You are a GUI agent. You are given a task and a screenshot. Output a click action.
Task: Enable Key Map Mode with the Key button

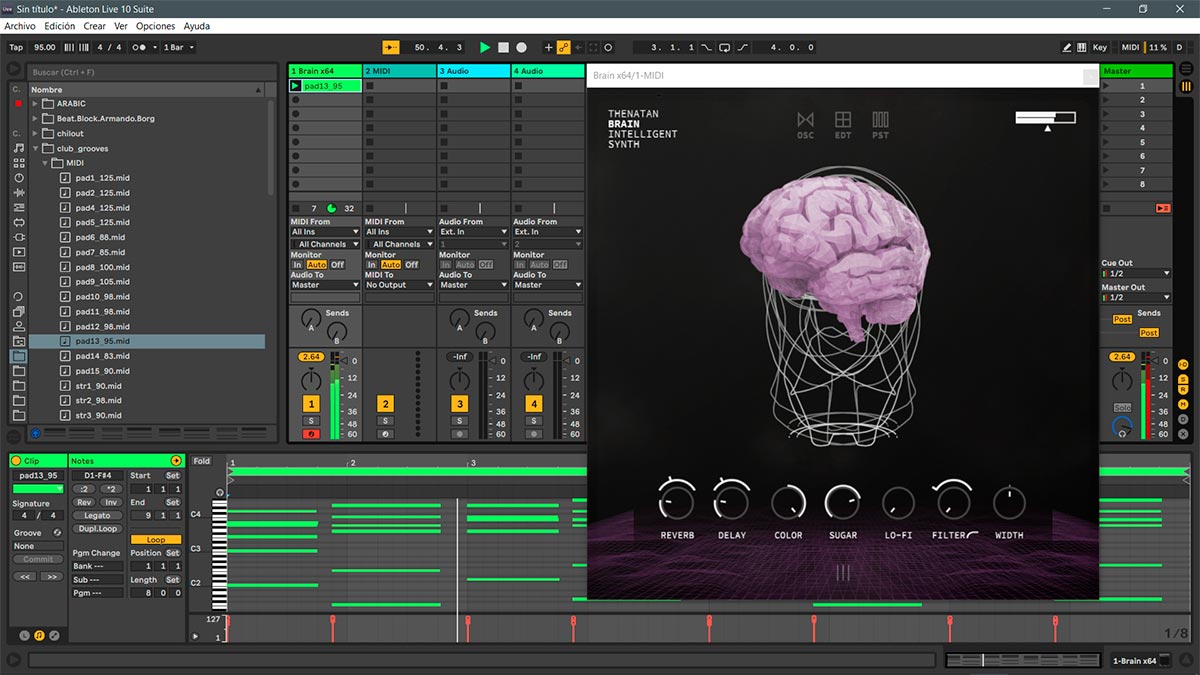click(1100, 47)
